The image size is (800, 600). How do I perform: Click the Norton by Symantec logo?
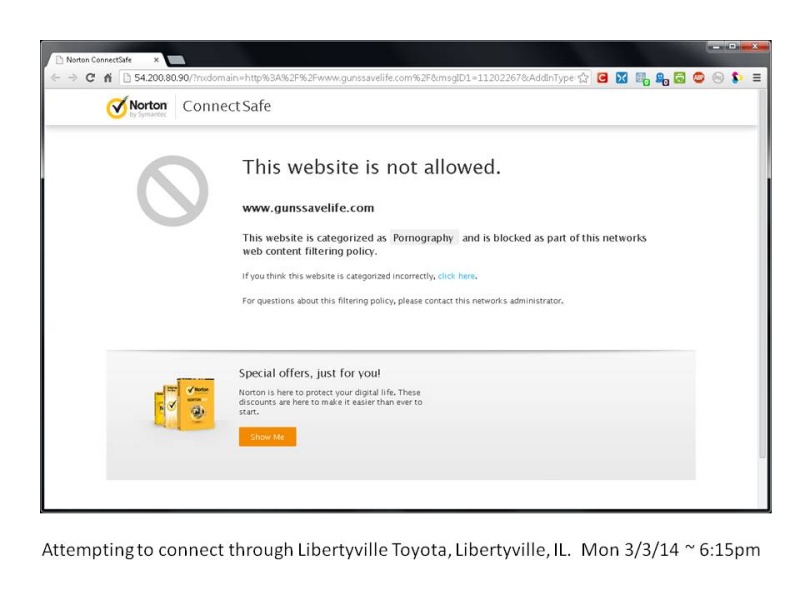pyautogui.click(x=137, y=107)
